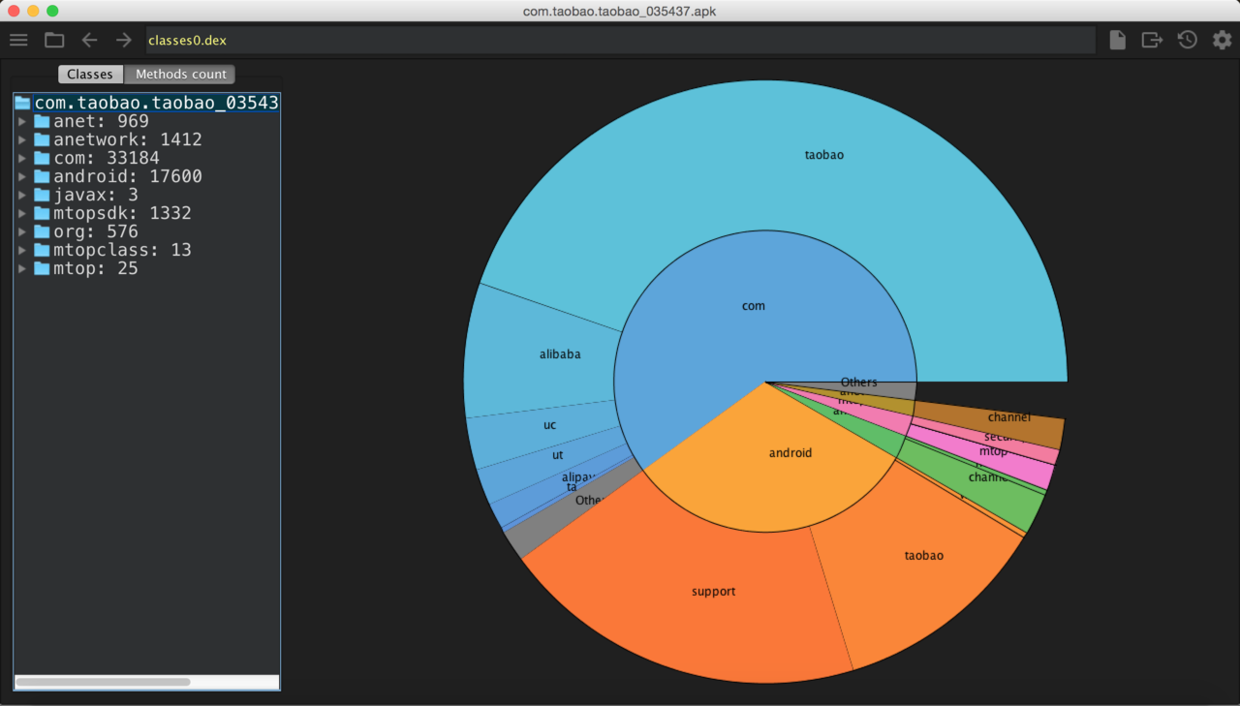The image size is (1240, 706).
Task: Expand the mtopsdk tree node
Action: pyautogui.click(x=22, y=213)
